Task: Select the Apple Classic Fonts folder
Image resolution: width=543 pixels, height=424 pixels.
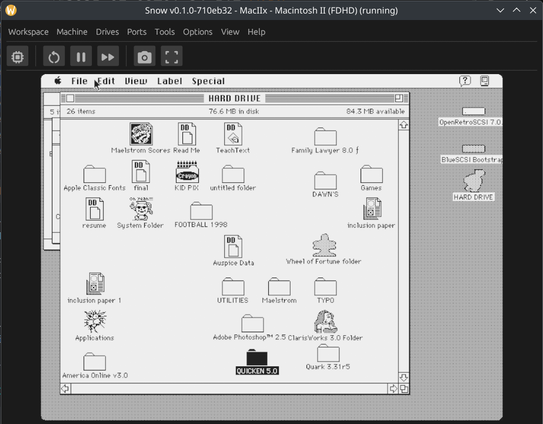Action: [94, 174]
